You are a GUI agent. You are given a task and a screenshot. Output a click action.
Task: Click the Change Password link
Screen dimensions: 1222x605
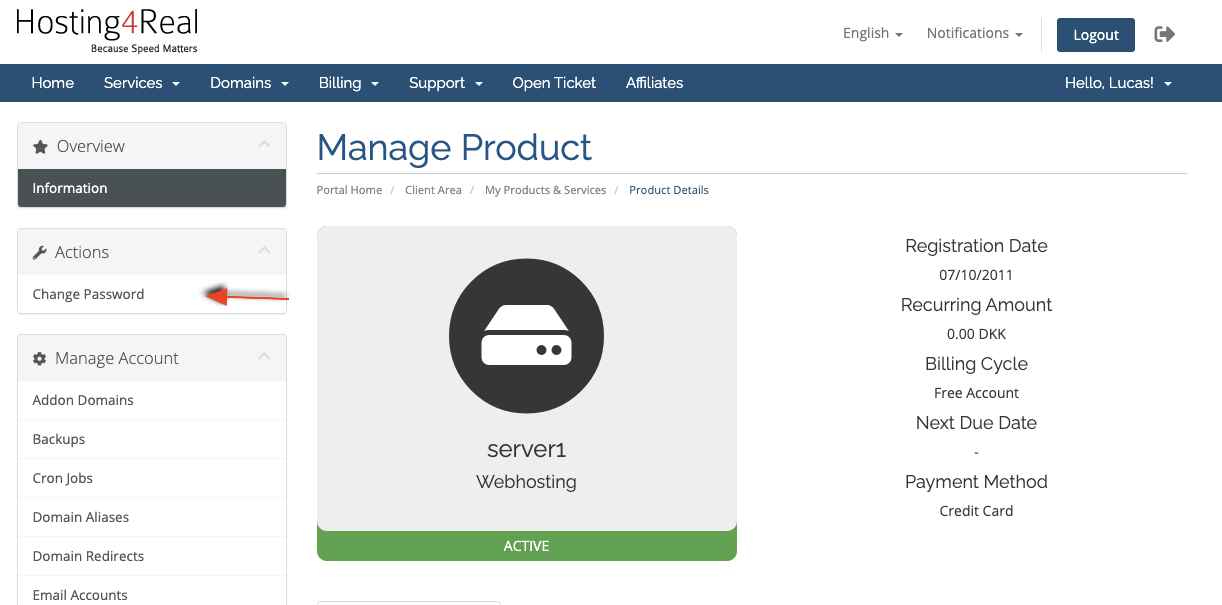pyautogui.click(x=88, y=294)
